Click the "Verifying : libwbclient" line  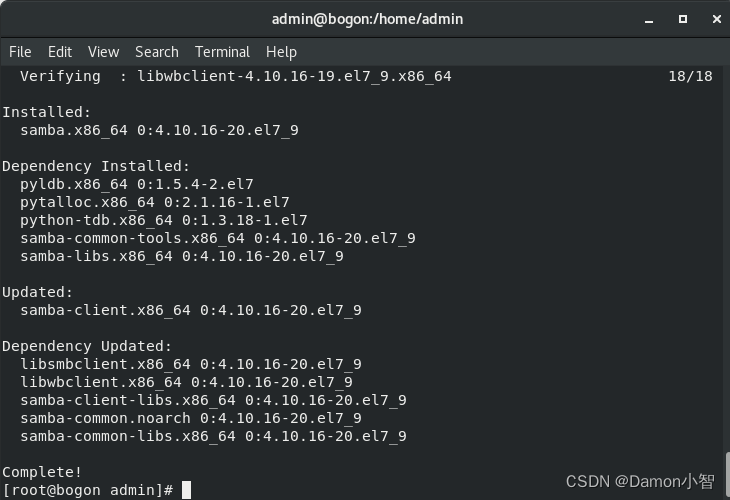[x=235, y=76]
